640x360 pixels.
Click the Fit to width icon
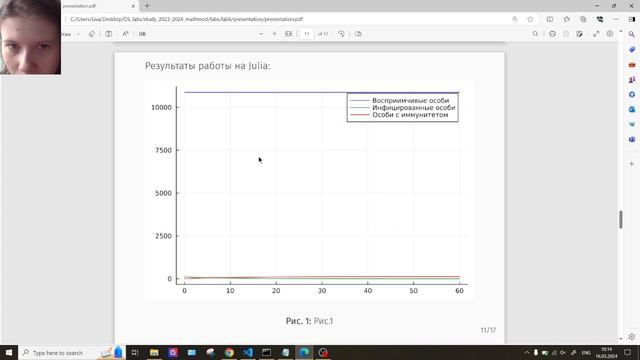289,34
